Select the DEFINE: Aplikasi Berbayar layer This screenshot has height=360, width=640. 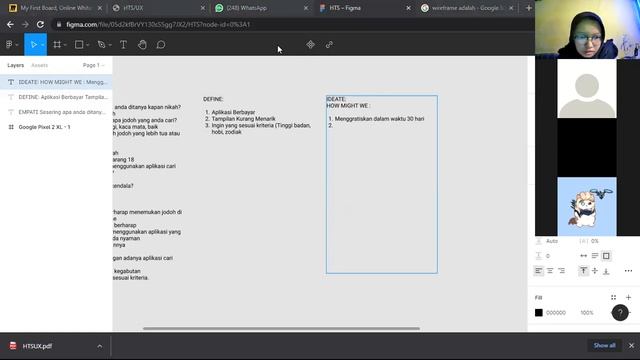pos(56,97)
